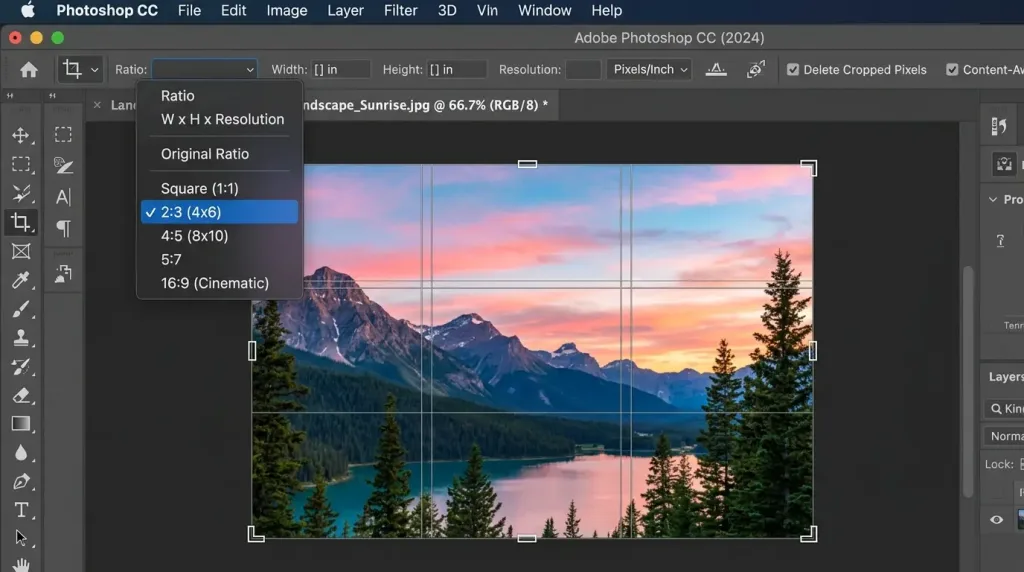Expand the left toolbar double-arrow
The width and height of the screenshot is (1024, 572).
(10, 96)
